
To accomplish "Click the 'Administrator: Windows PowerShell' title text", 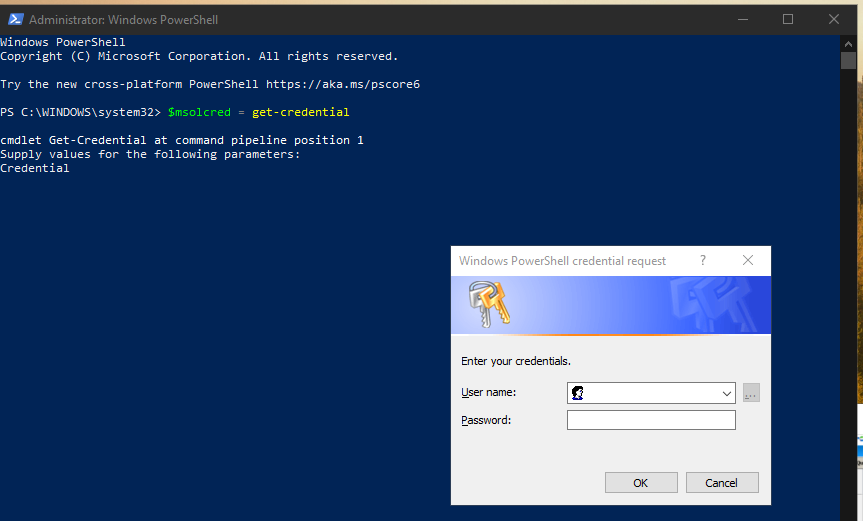I will point(123,20).
